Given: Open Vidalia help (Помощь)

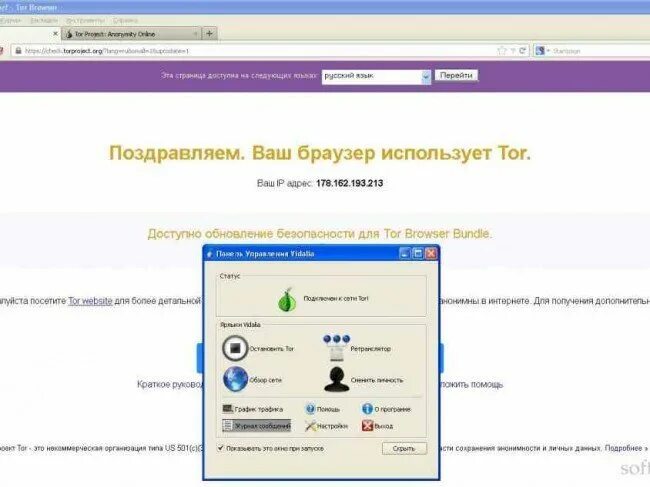Looking at the screenshot, I should (323, 409).
